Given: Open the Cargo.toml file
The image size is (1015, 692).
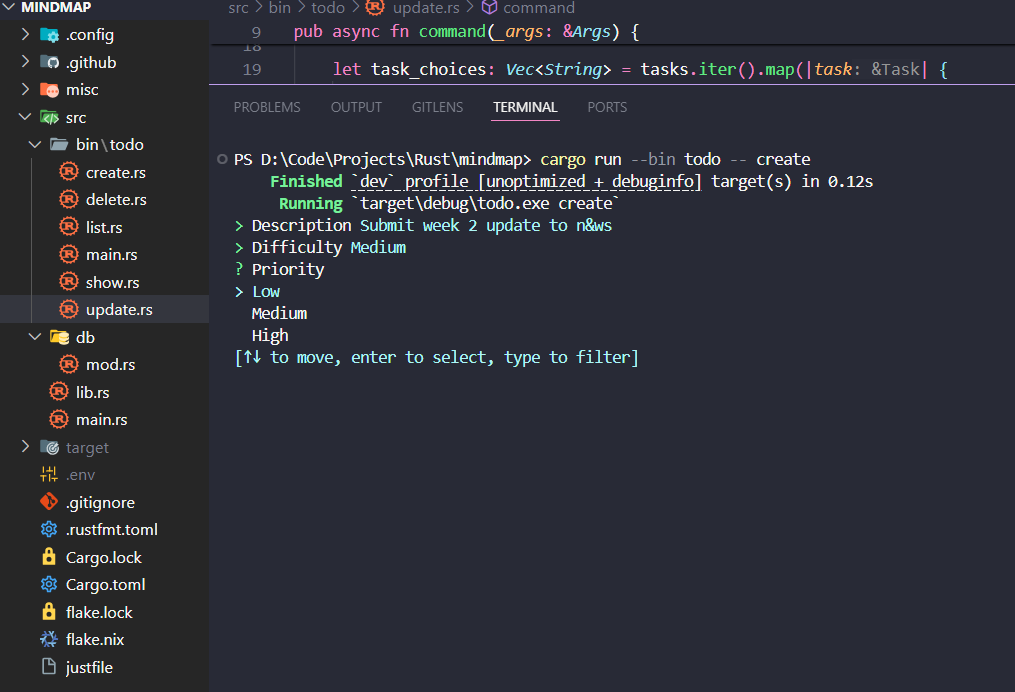Looking at the screenshot, I should (104, 585).
